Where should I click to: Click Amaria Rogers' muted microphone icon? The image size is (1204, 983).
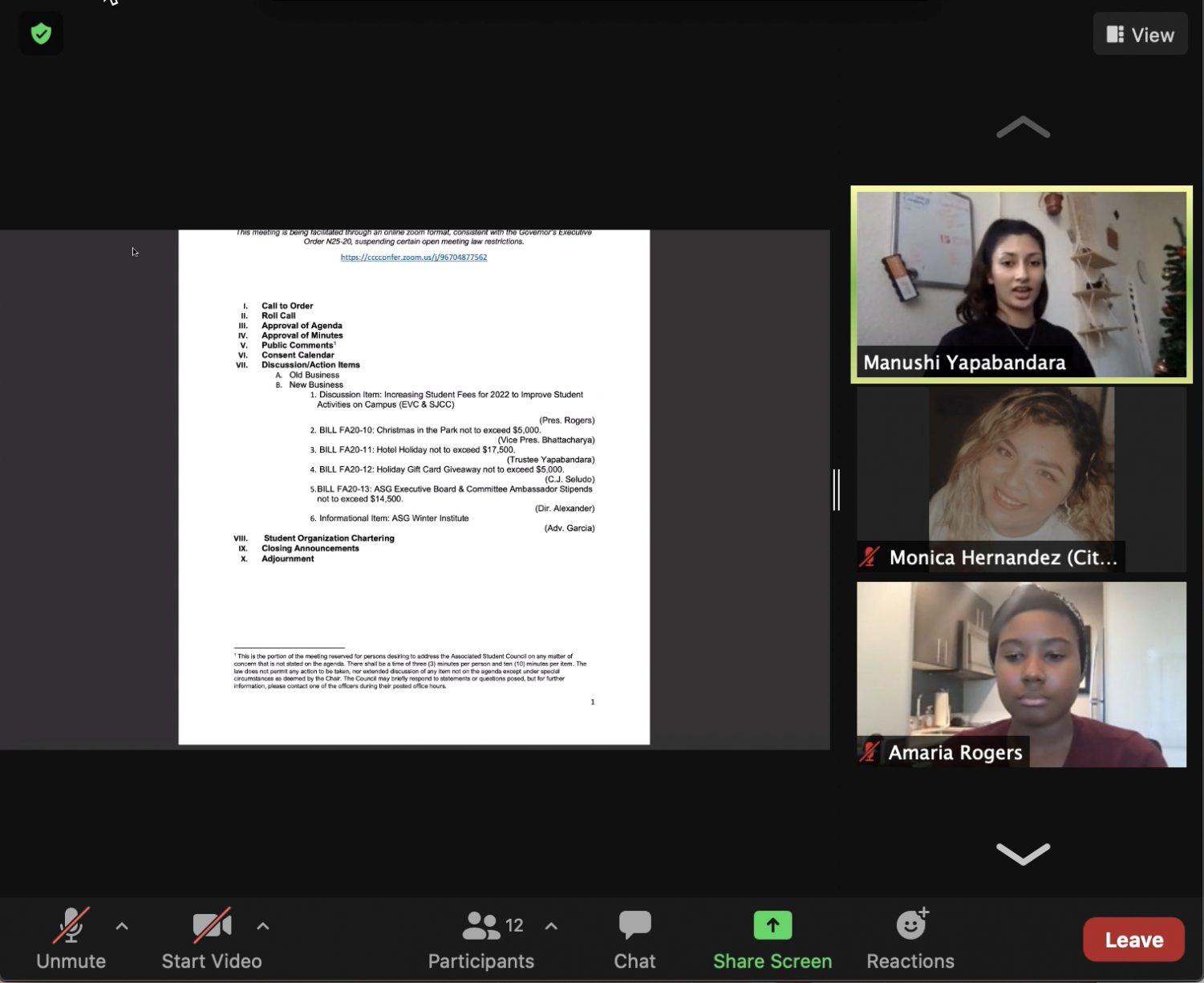pos(870,752)
